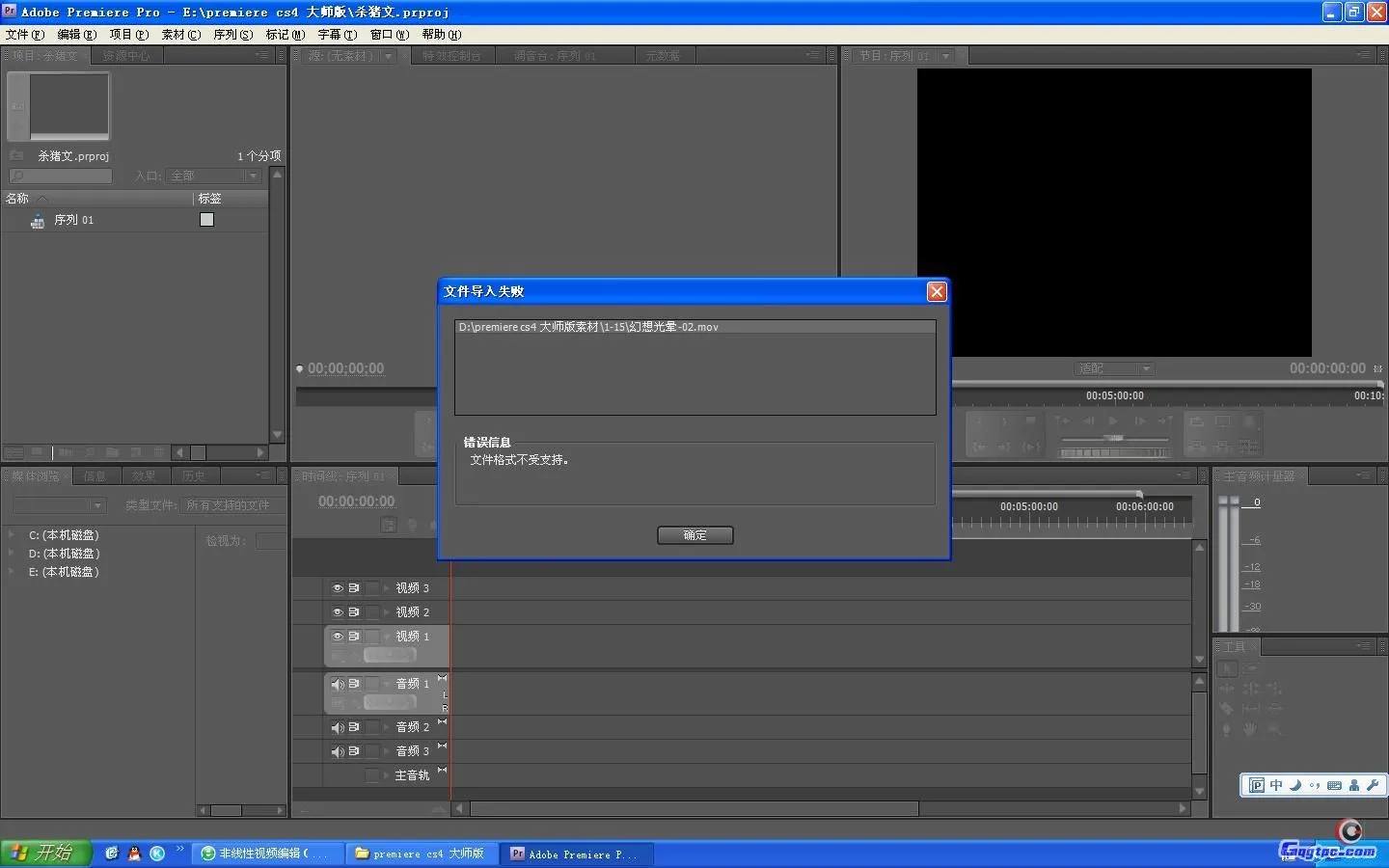Click the search field in the project panel
This screenshot has height=868, width=1389.
(x=61, y=176)
